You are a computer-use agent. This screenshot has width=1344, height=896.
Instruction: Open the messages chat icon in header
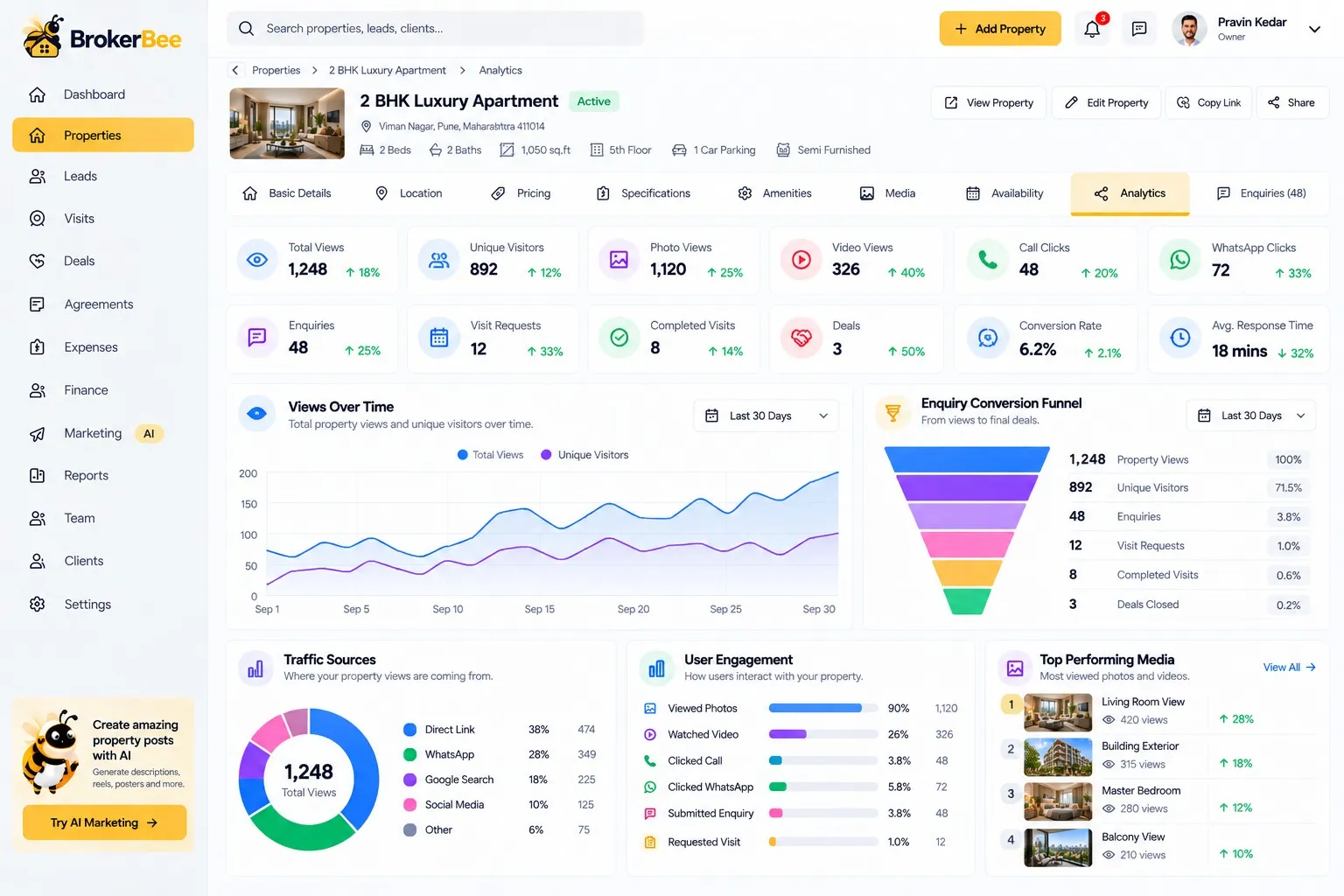point(1139,29)
